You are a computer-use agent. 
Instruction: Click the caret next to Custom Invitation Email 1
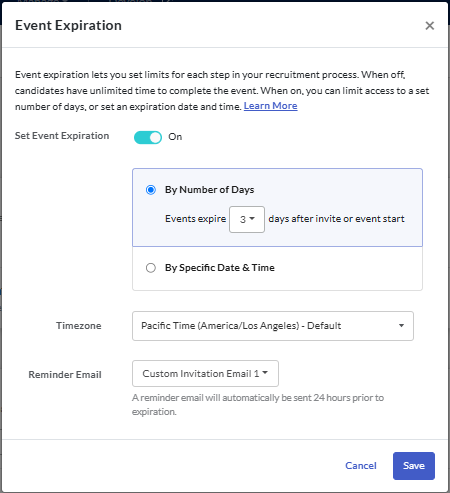[265, 373]
